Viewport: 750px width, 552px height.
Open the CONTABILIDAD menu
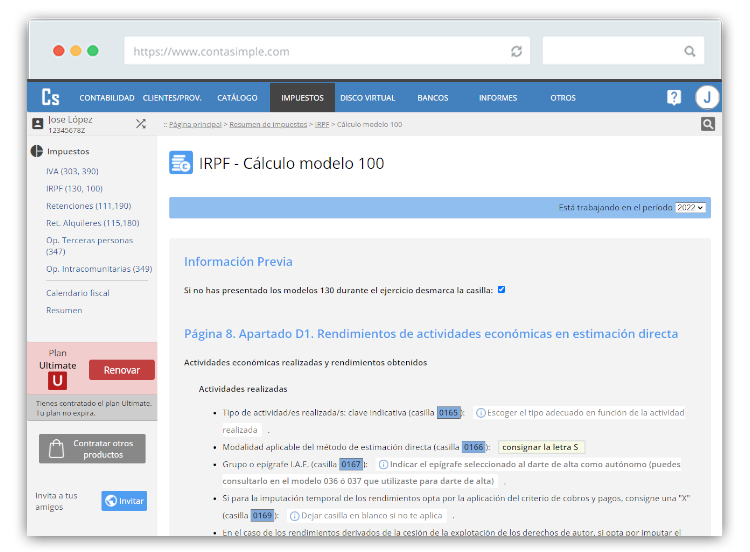tap(107, 98)
